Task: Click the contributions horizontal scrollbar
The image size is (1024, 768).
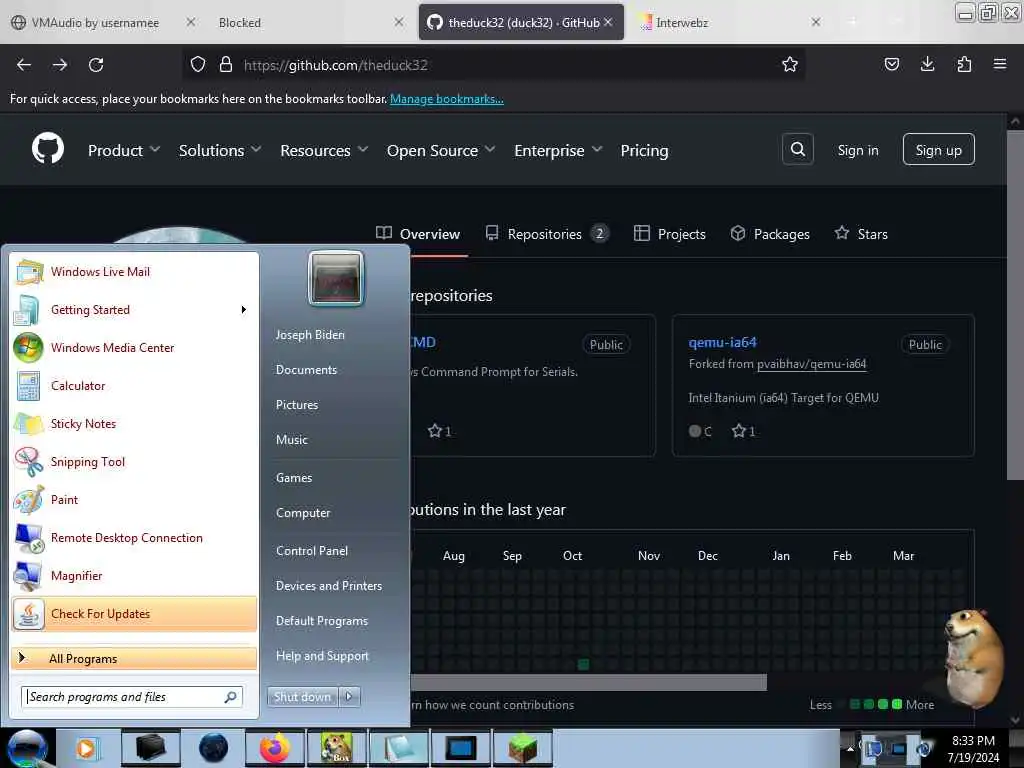Action: [588, 682]
